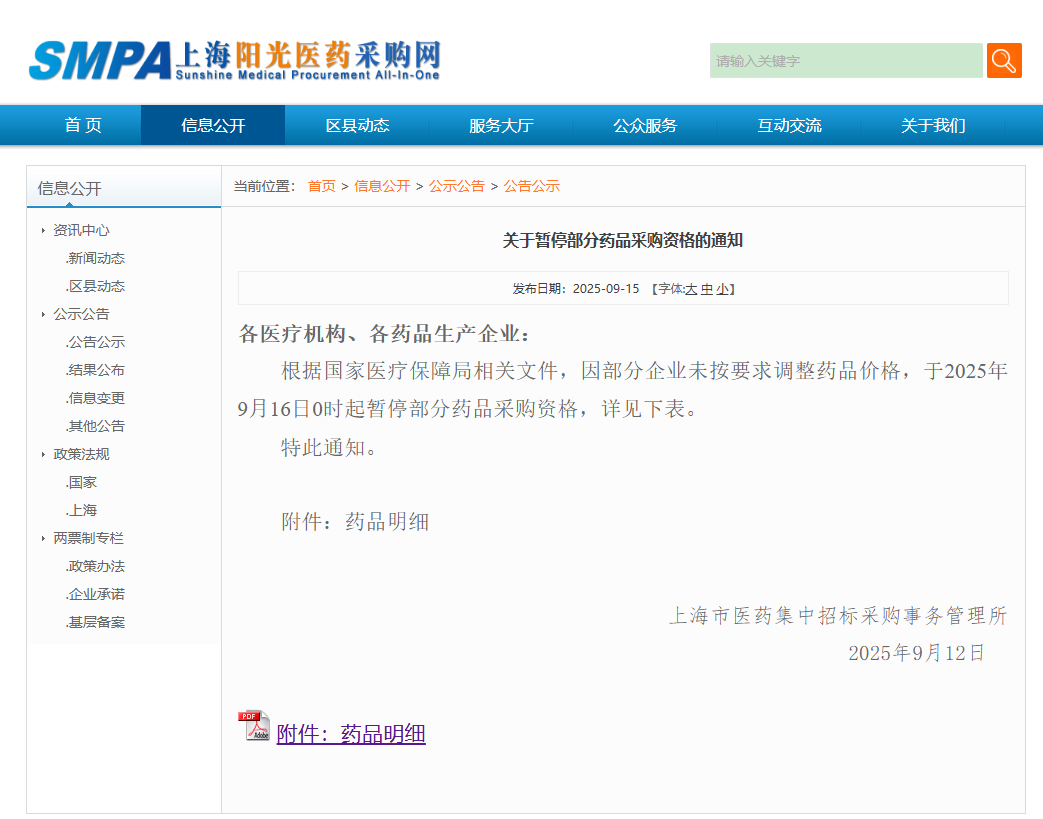Click the 附件：药品明细 download link

point(351,734)
